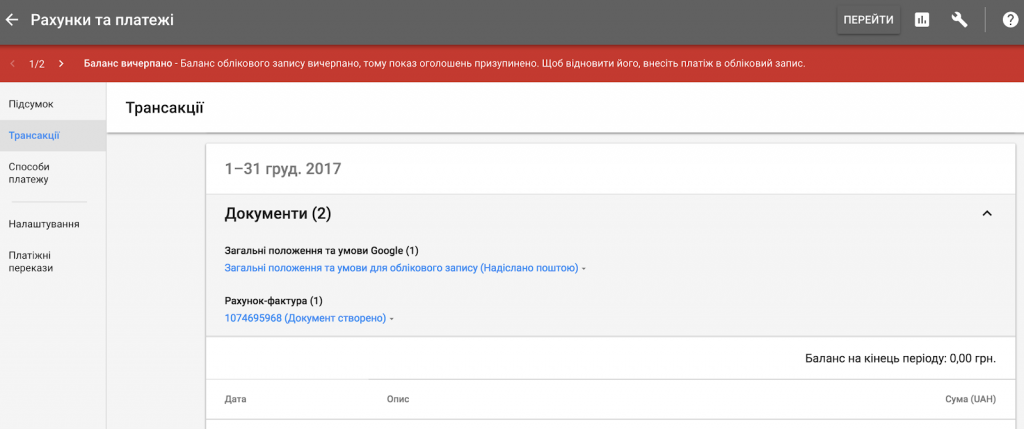Open Способи платежу in sidebar

pos(29,173)
